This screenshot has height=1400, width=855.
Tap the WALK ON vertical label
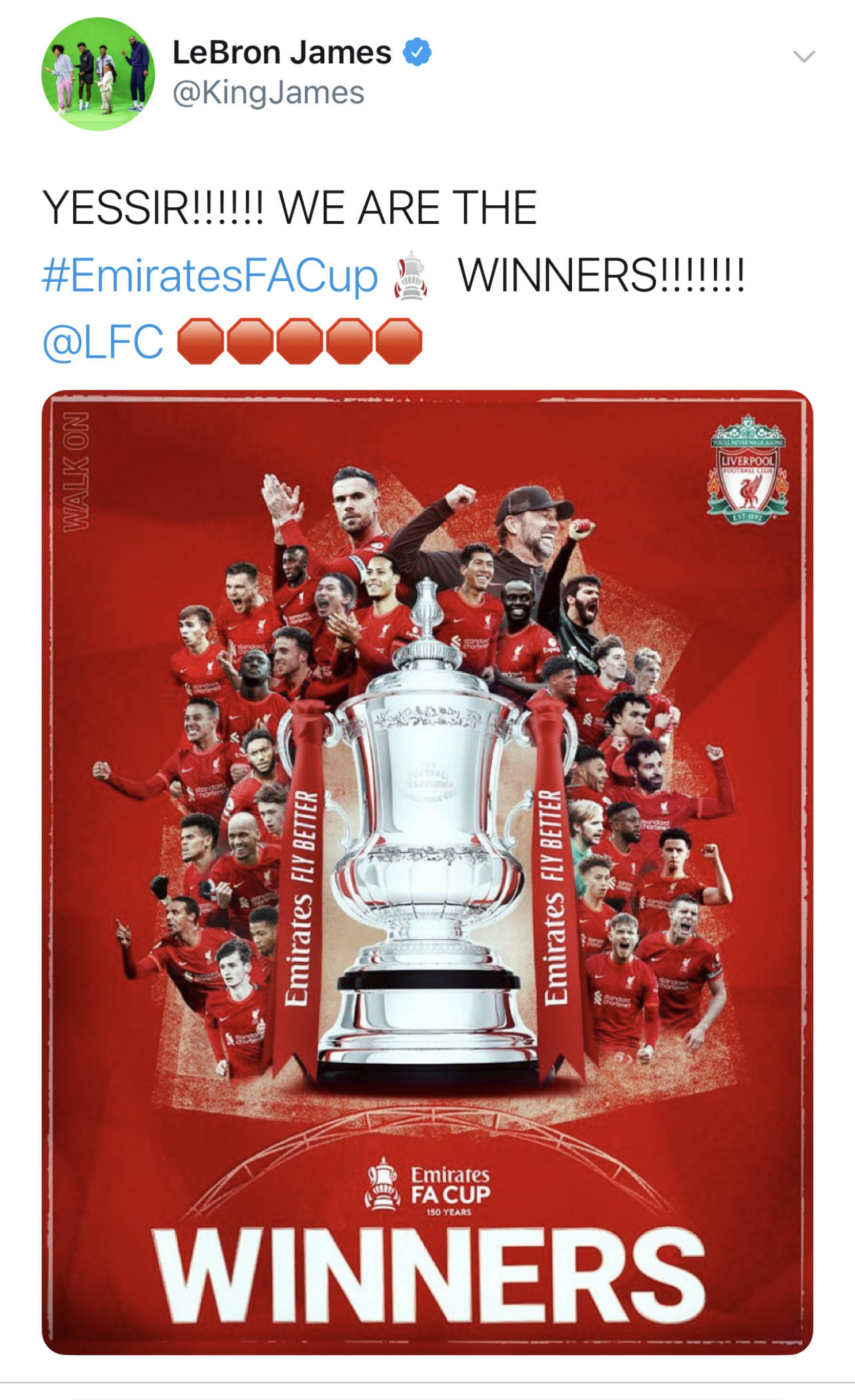[75, 472]
